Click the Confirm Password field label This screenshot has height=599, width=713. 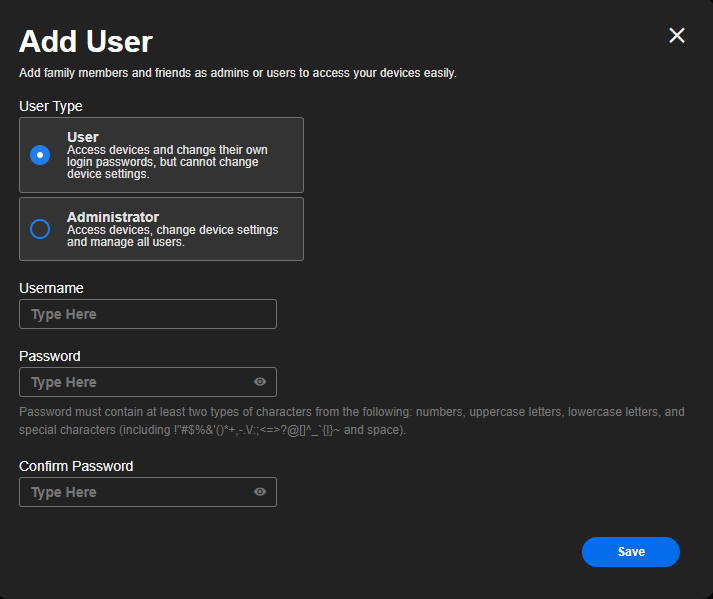click(x=76, y=466)
